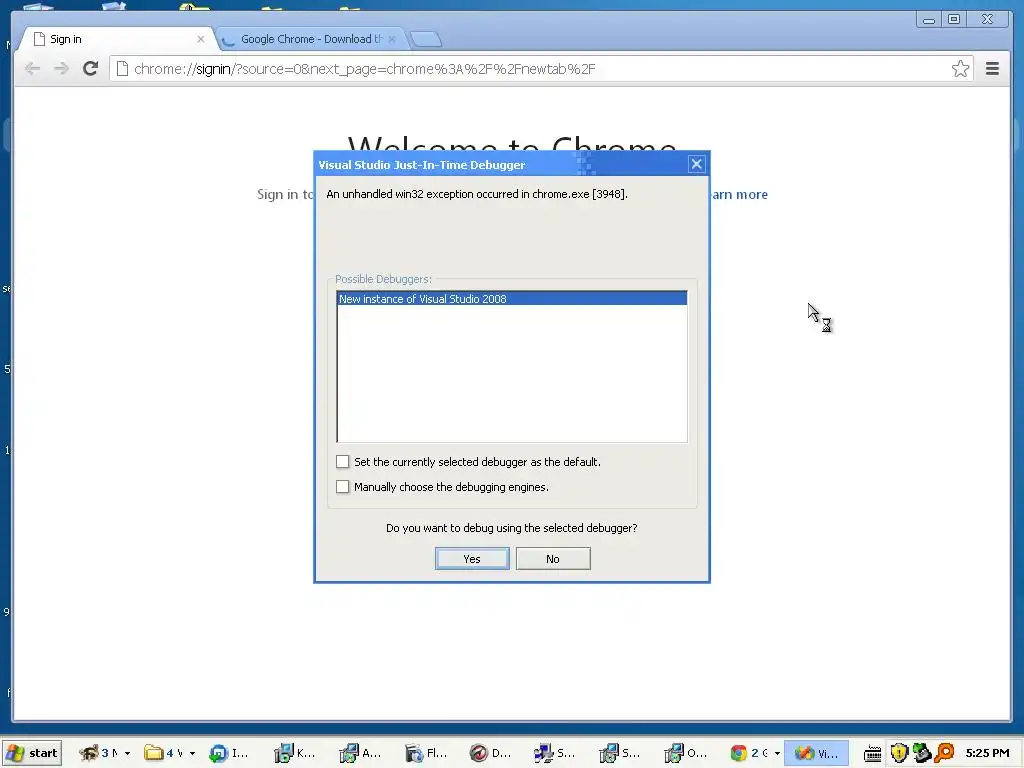Bookmark this page with star icon
This screenshot has width=1024, height=768.
pyautogui.click(x=960, y=69)
